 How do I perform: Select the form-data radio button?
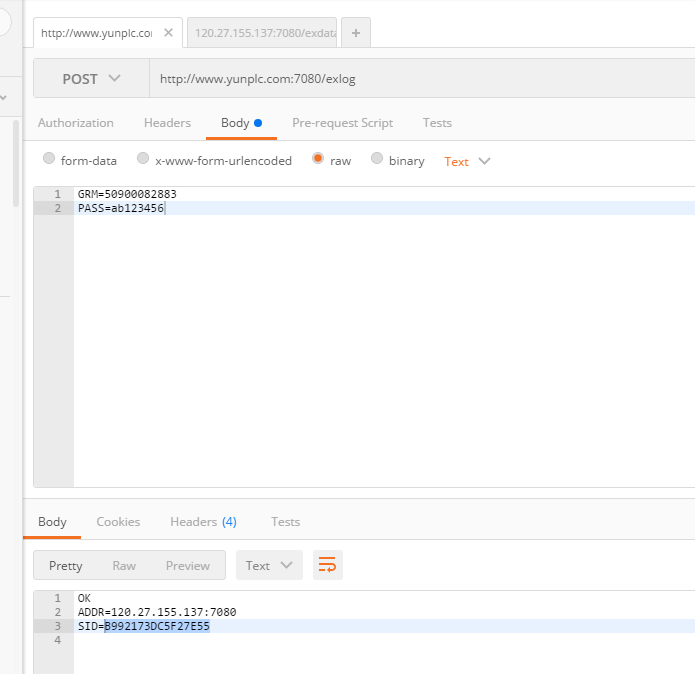pos(49,159)
